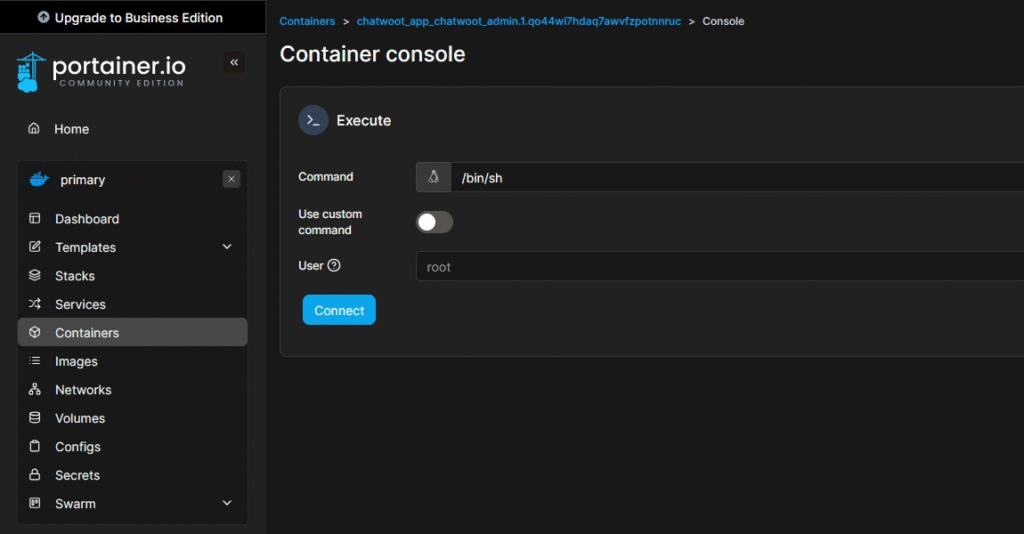Viewport: 1024px width, 534px height.
Task: Click the Images list icon
Action: pos(35,361)
